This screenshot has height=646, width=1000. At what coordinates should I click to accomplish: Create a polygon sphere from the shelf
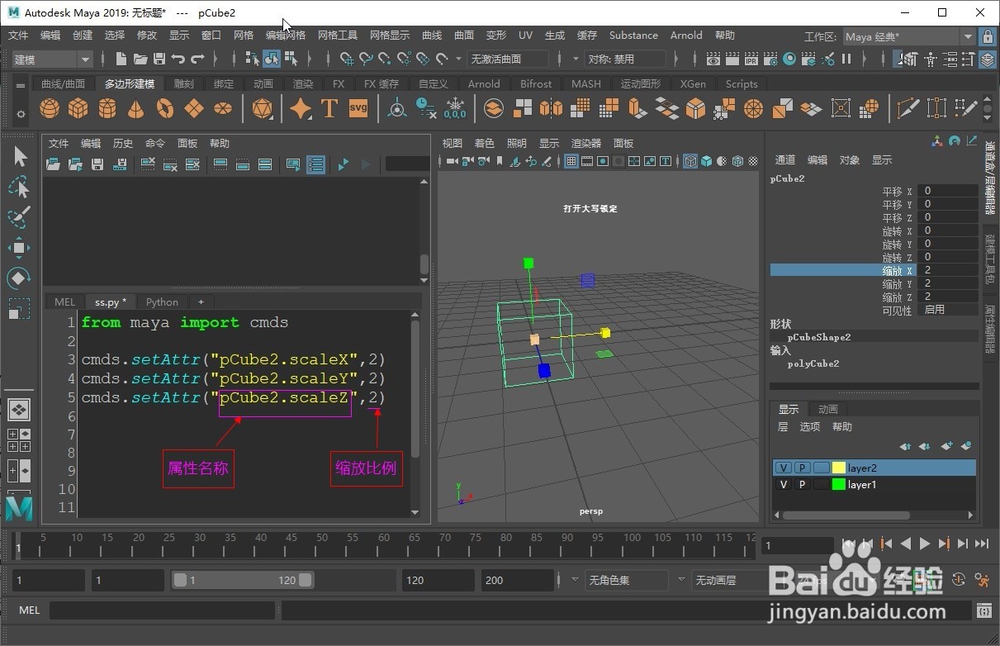48,108
